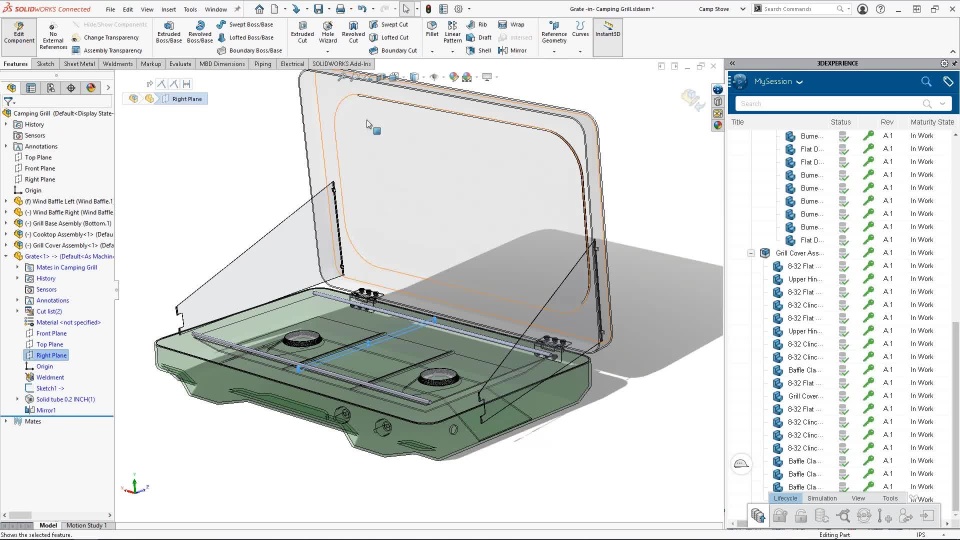This screenshot has width=960, height=540.
Task: Collapse the Grill Cover Ass... node
Action: click(x=751, y=253)
